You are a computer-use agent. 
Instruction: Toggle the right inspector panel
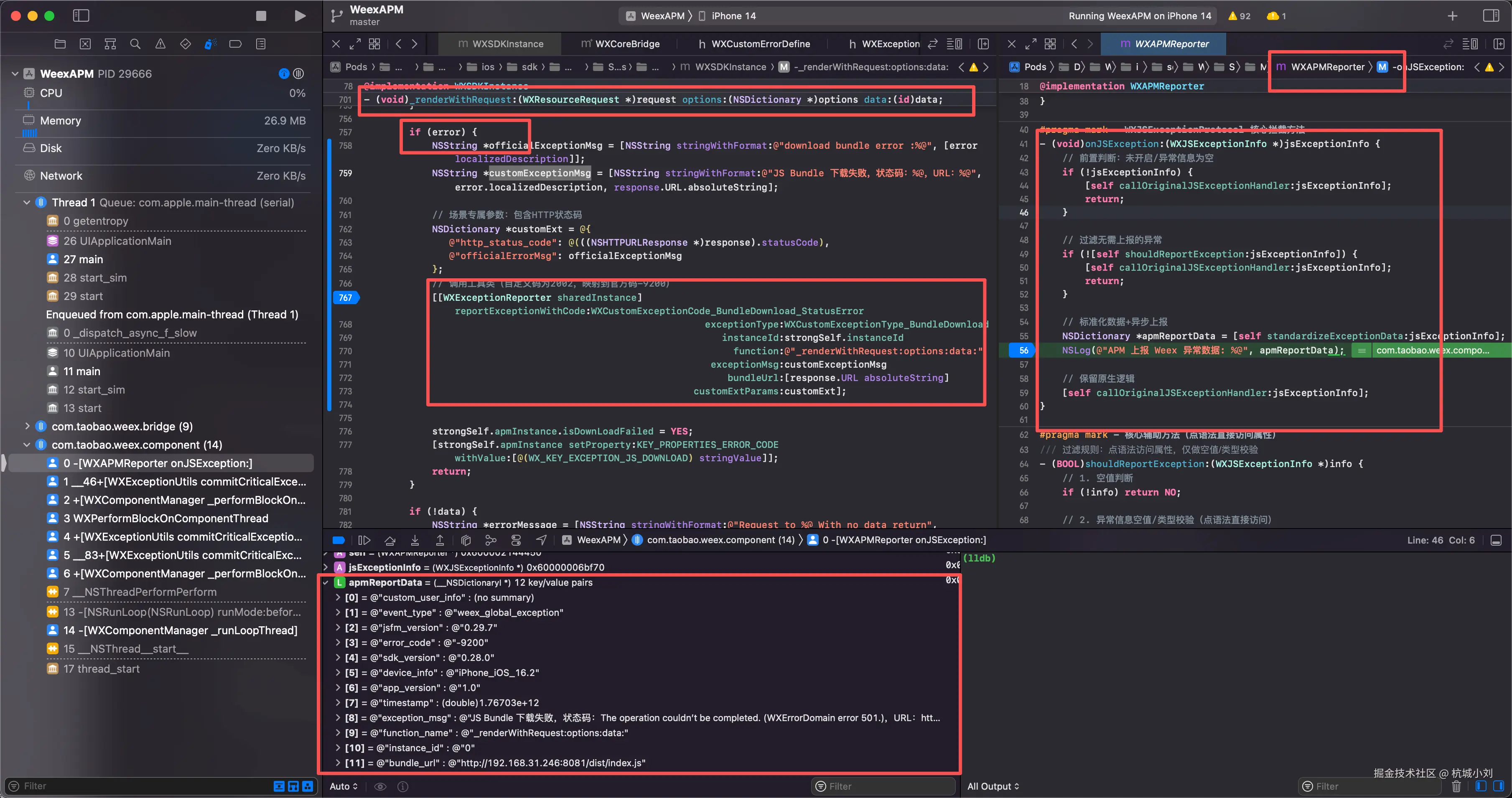(x=1491, y=16)
